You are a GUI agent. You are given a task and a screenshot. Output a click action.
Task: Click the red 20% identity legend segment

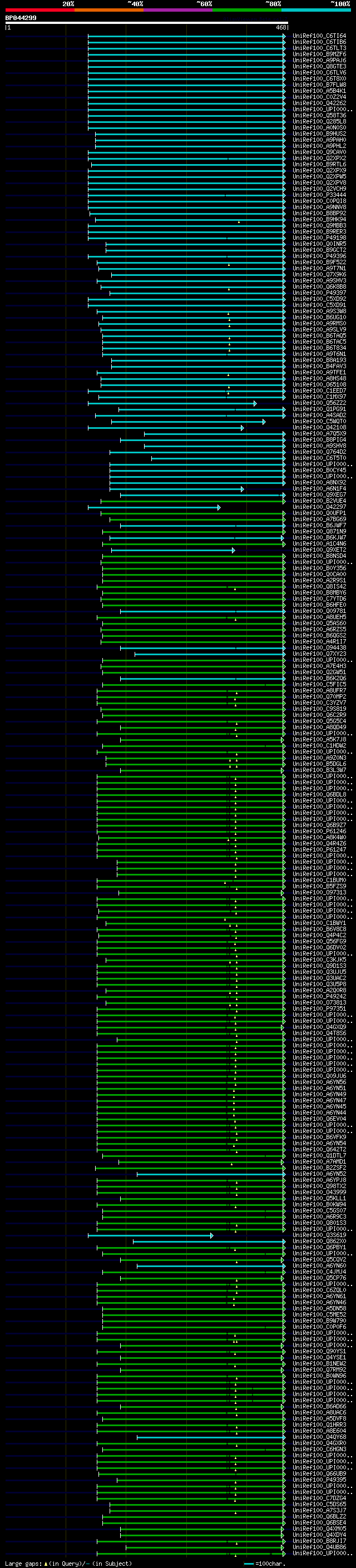pyautogui.click(x=39, y=10)
